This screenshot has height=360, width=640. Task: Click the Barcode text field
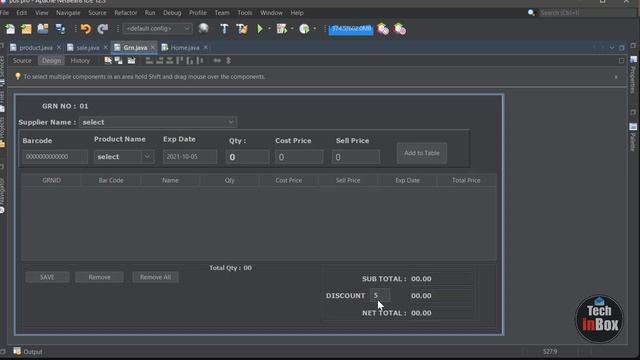pos(55,157)
